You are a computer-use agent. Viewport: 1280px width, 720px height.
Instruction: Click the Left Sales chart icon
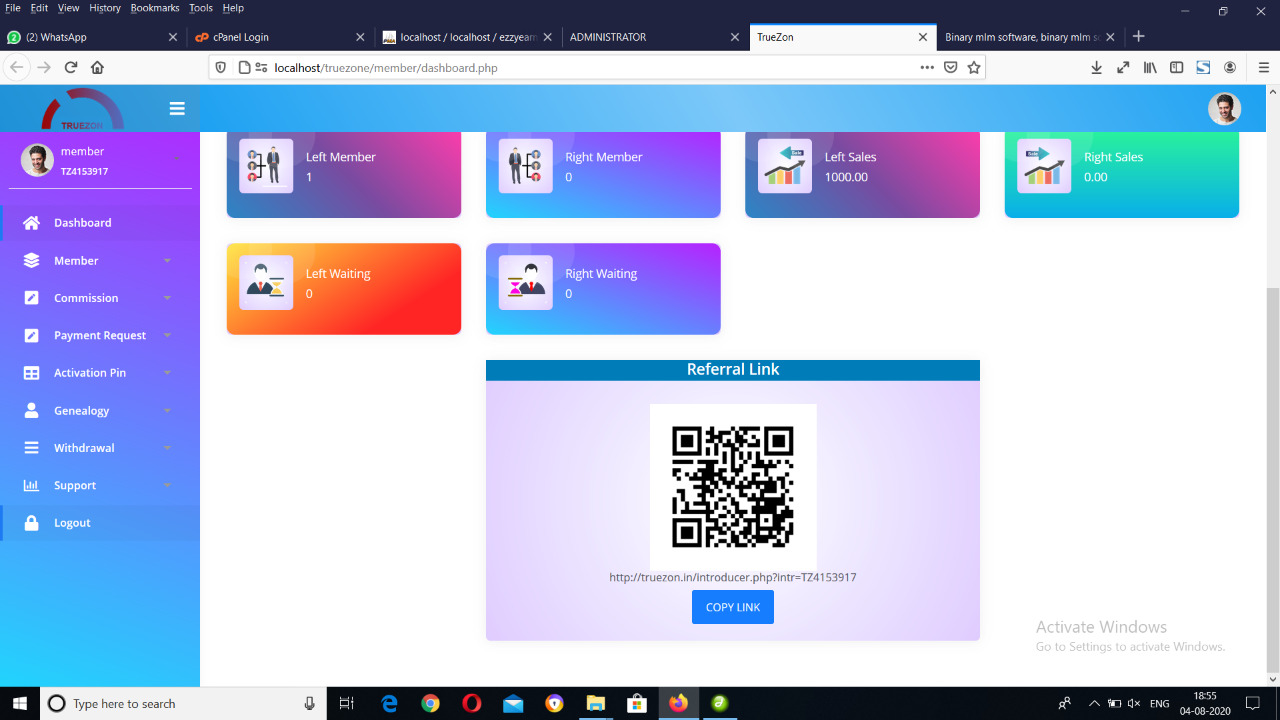785,166
